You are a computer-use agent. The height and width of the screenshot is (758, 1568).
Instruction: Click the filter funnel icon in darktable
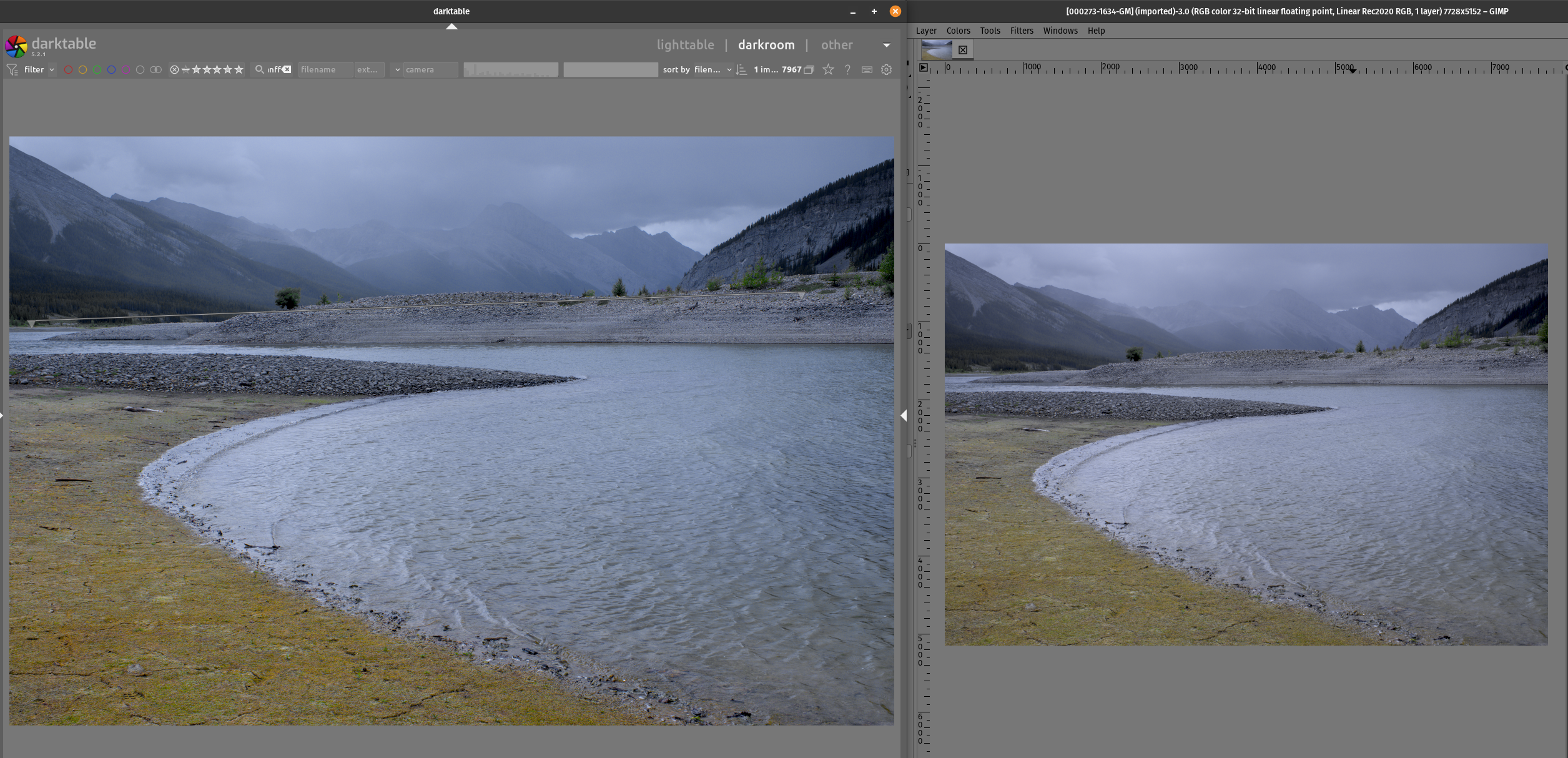12,70
